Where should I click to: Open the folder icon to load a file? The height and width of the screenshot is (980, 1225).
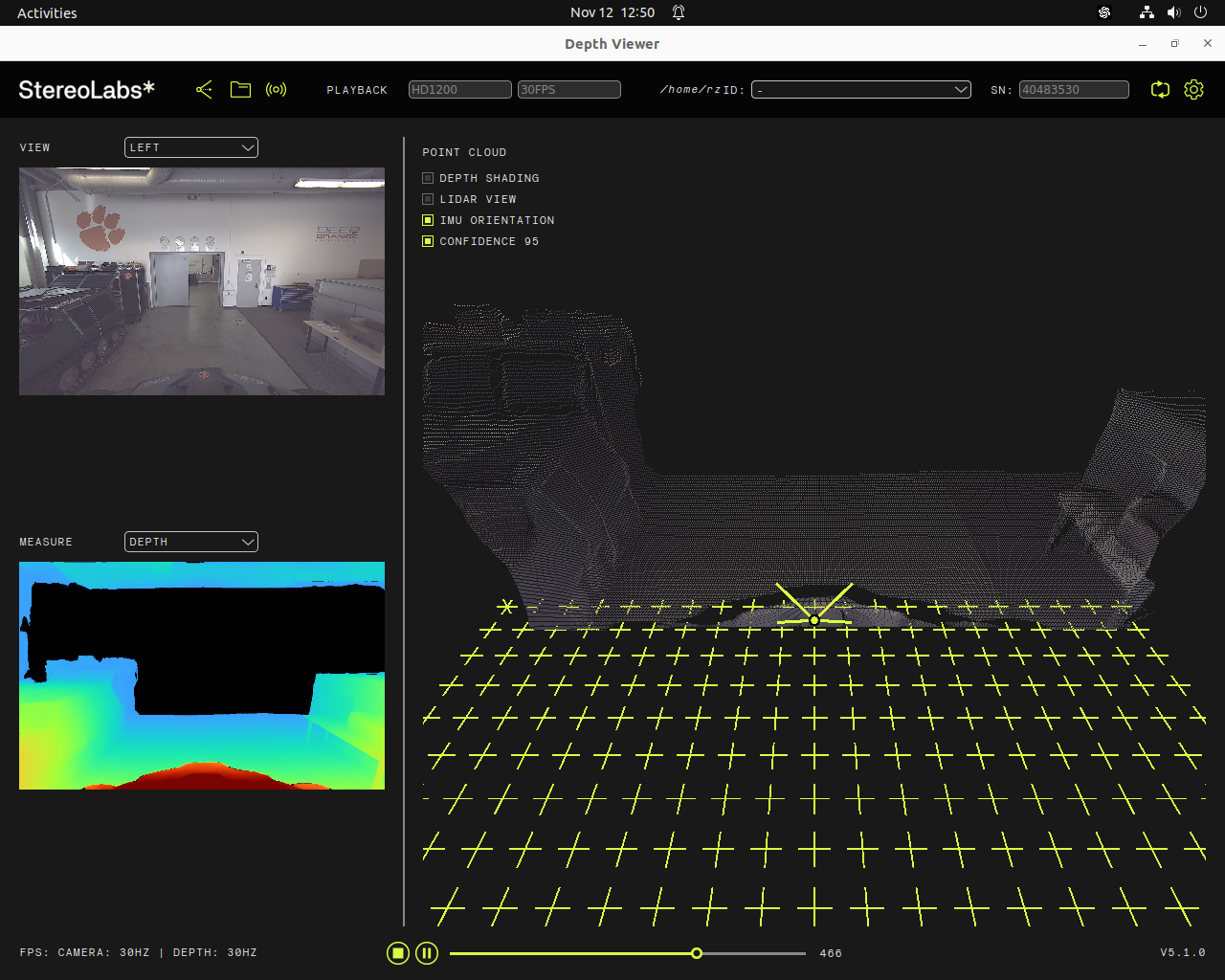tap(240, 90)
